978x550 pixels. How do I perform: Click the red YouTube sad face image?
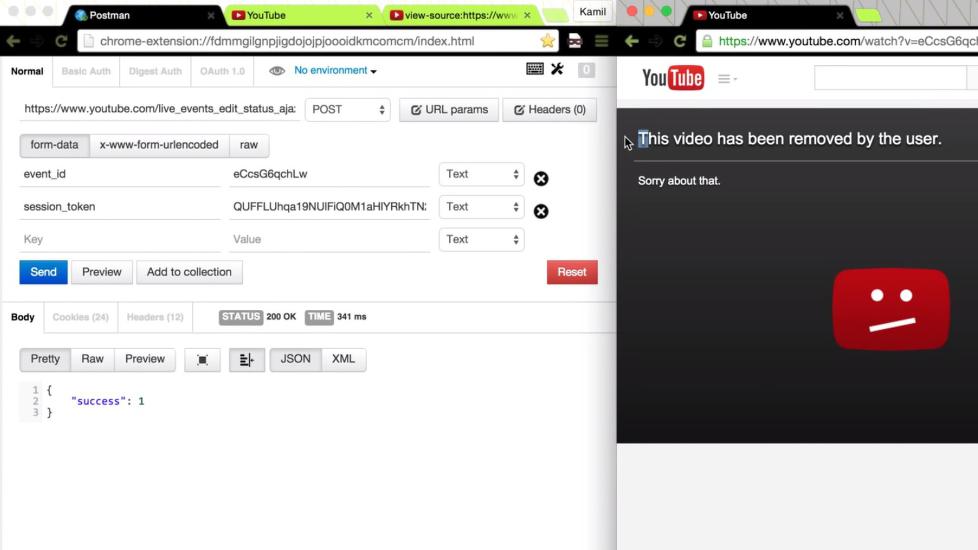(x=891, y=309)
